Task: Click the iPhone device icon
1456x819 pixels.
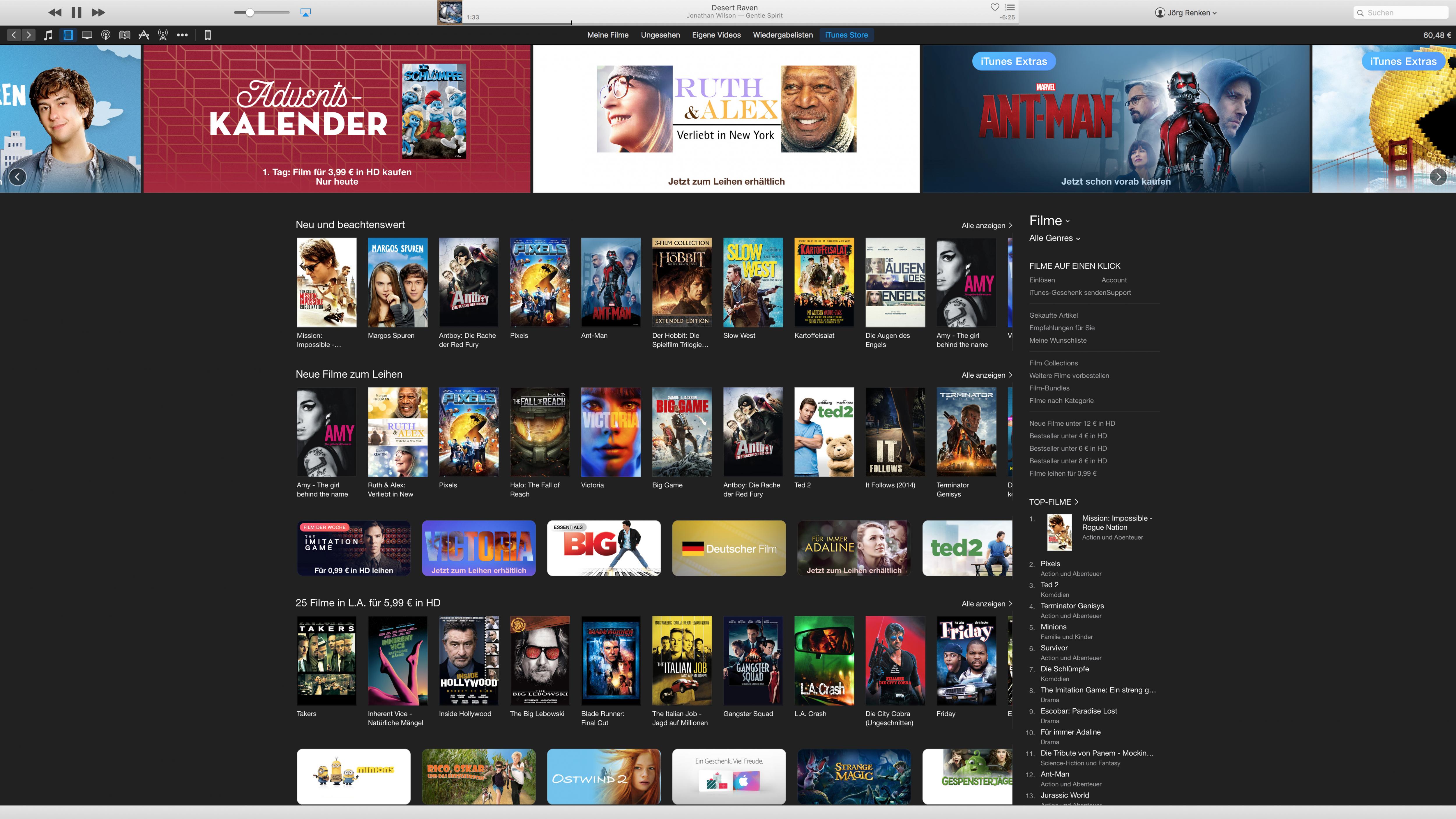Action: [208, 34]
